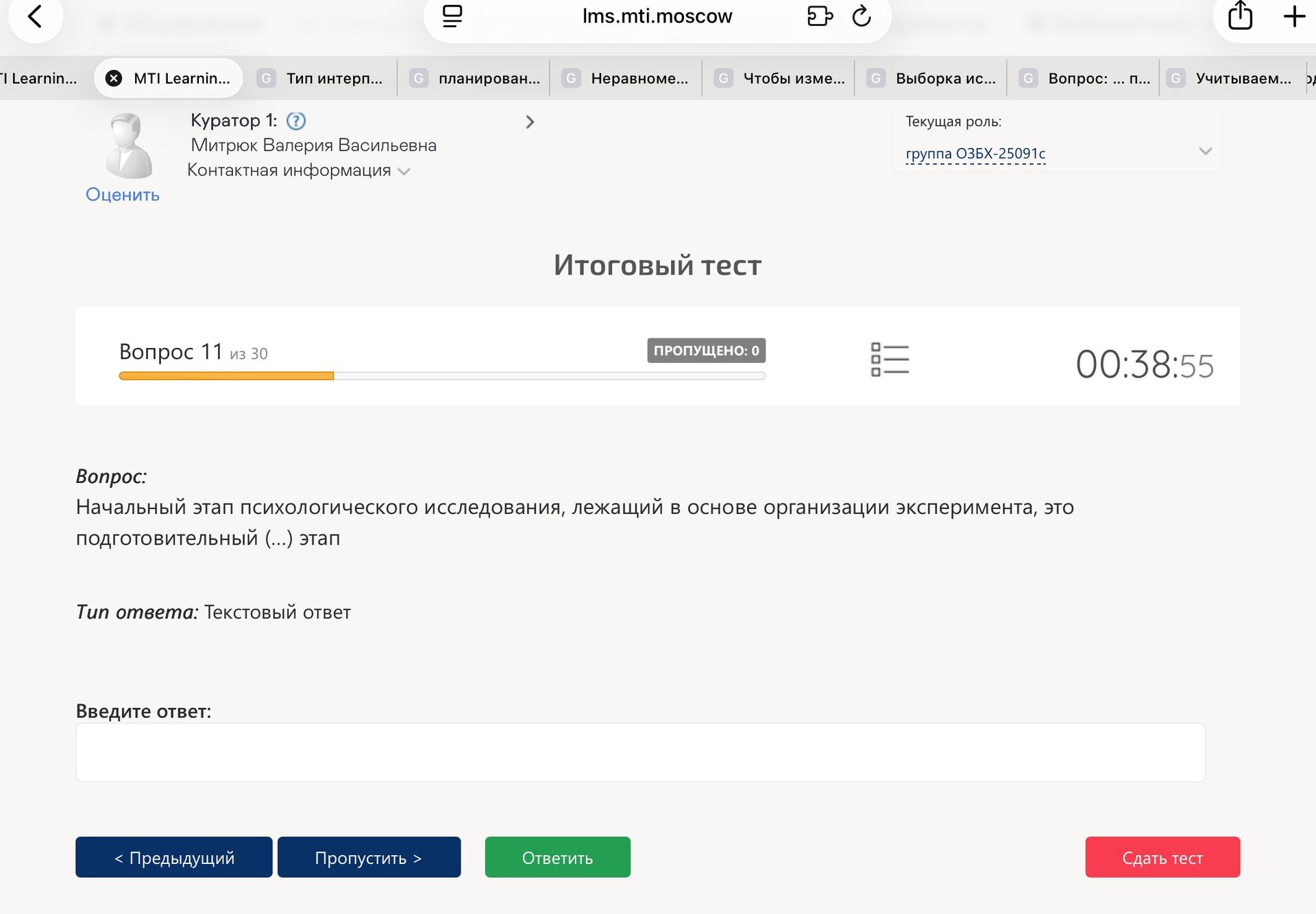
Task: Reload the page with the refresh icon
Action: click(x=862, y=16)
